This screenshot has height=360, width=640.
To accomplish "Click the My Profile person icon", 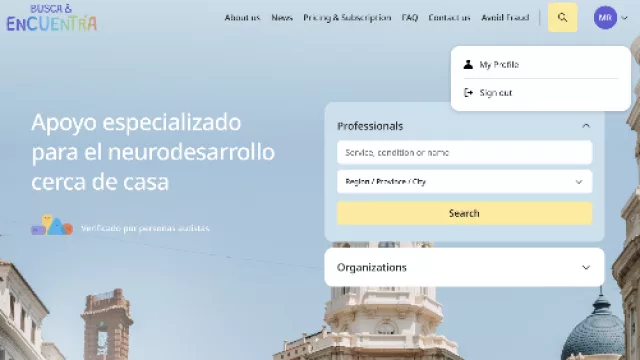I will [468, 64].
